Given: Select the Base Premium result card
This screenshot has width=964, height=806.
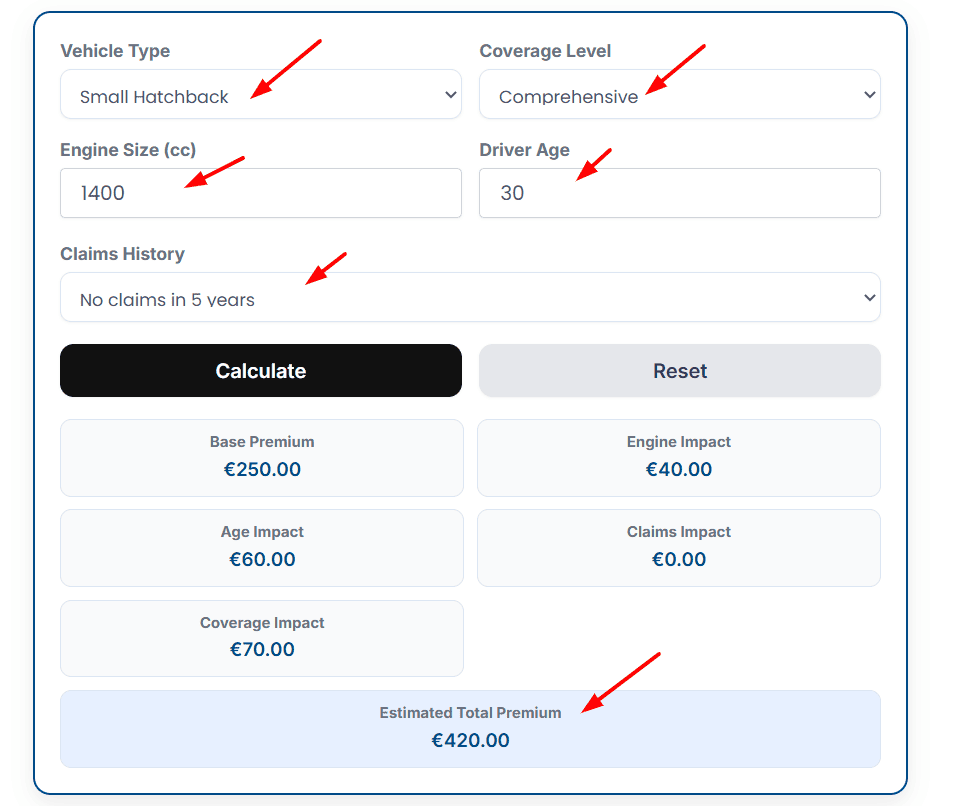Looking at the screenshot, I should tap(261, 455).
